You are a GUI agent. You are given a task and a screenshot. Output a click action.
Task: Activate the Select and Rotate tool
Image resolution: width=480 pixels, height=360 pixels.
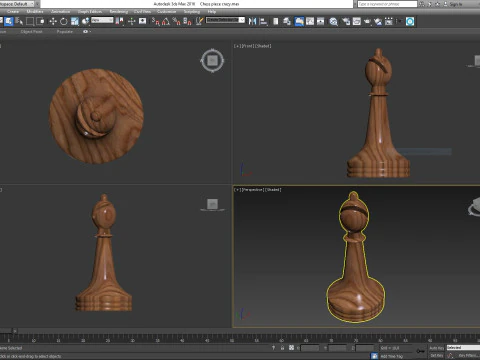(x=64, y=21)
